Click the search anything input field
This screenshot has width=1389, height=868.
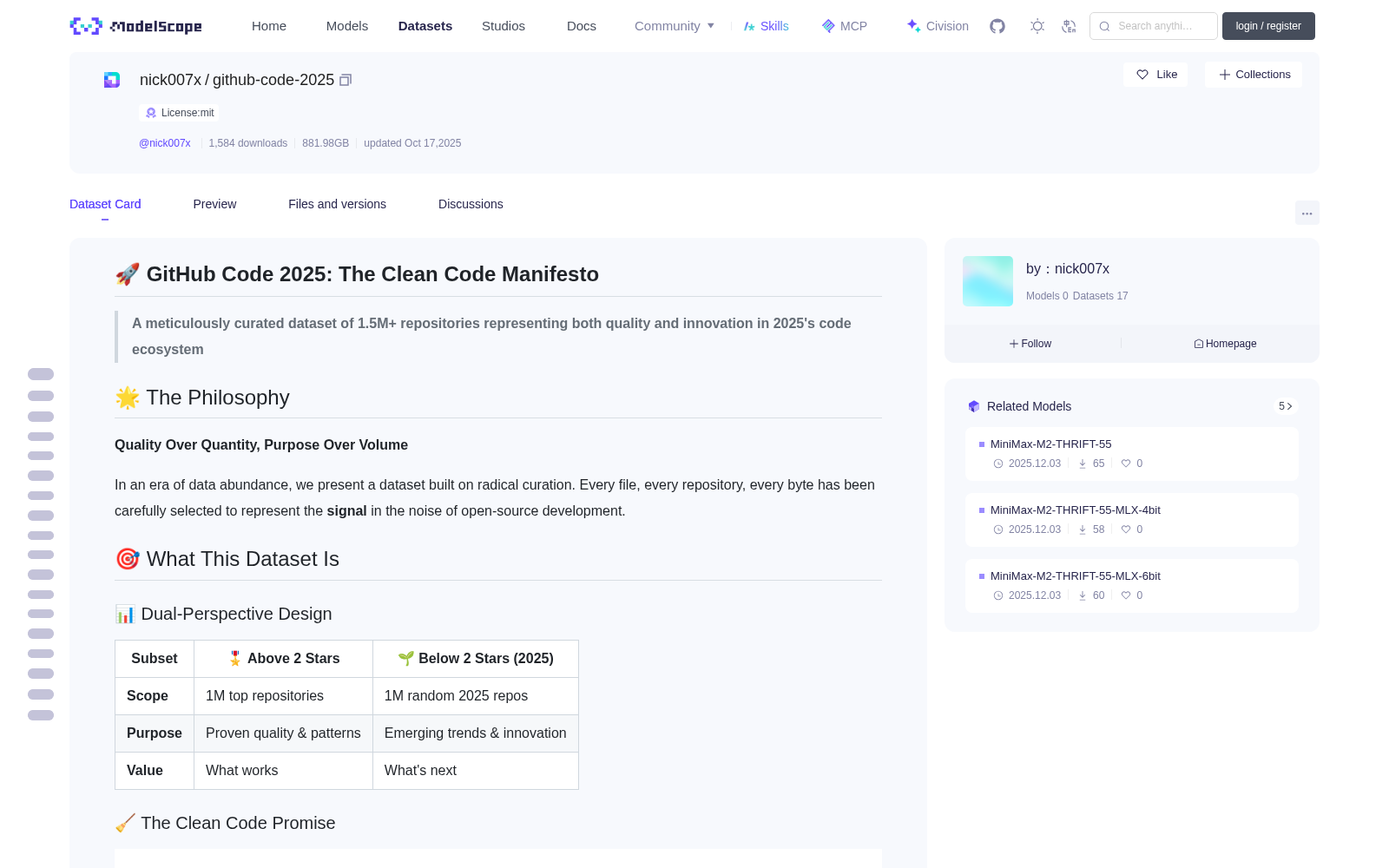coord(1154,26)
